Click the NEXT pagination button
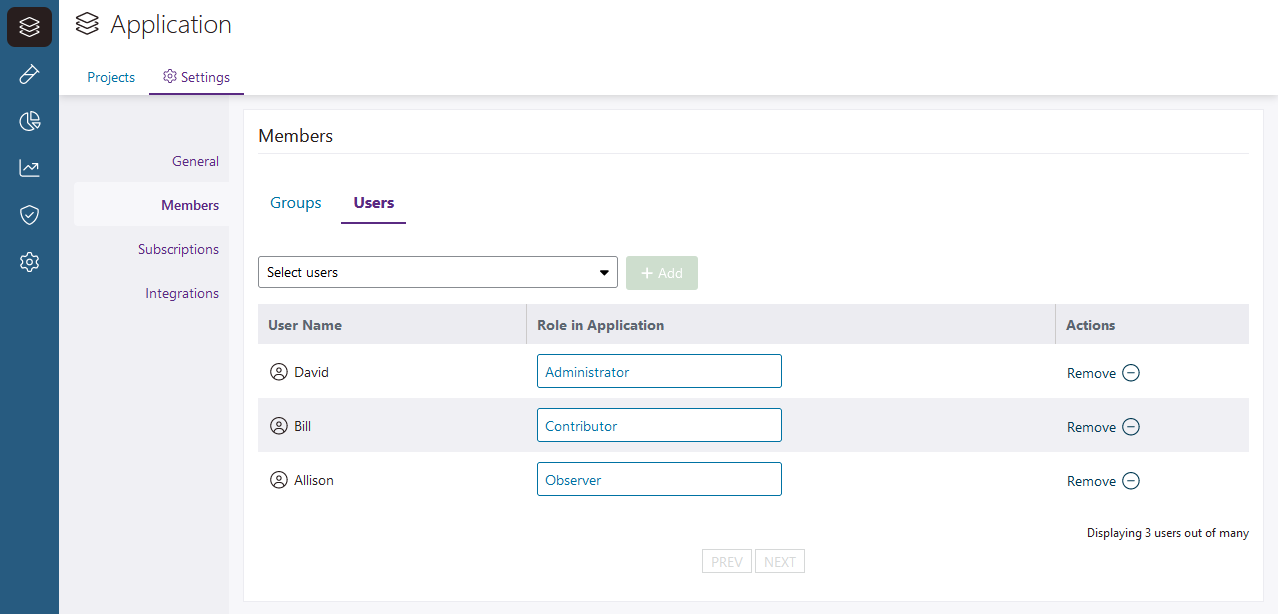This screenshot has height=614, width=1278. [779, 562]
